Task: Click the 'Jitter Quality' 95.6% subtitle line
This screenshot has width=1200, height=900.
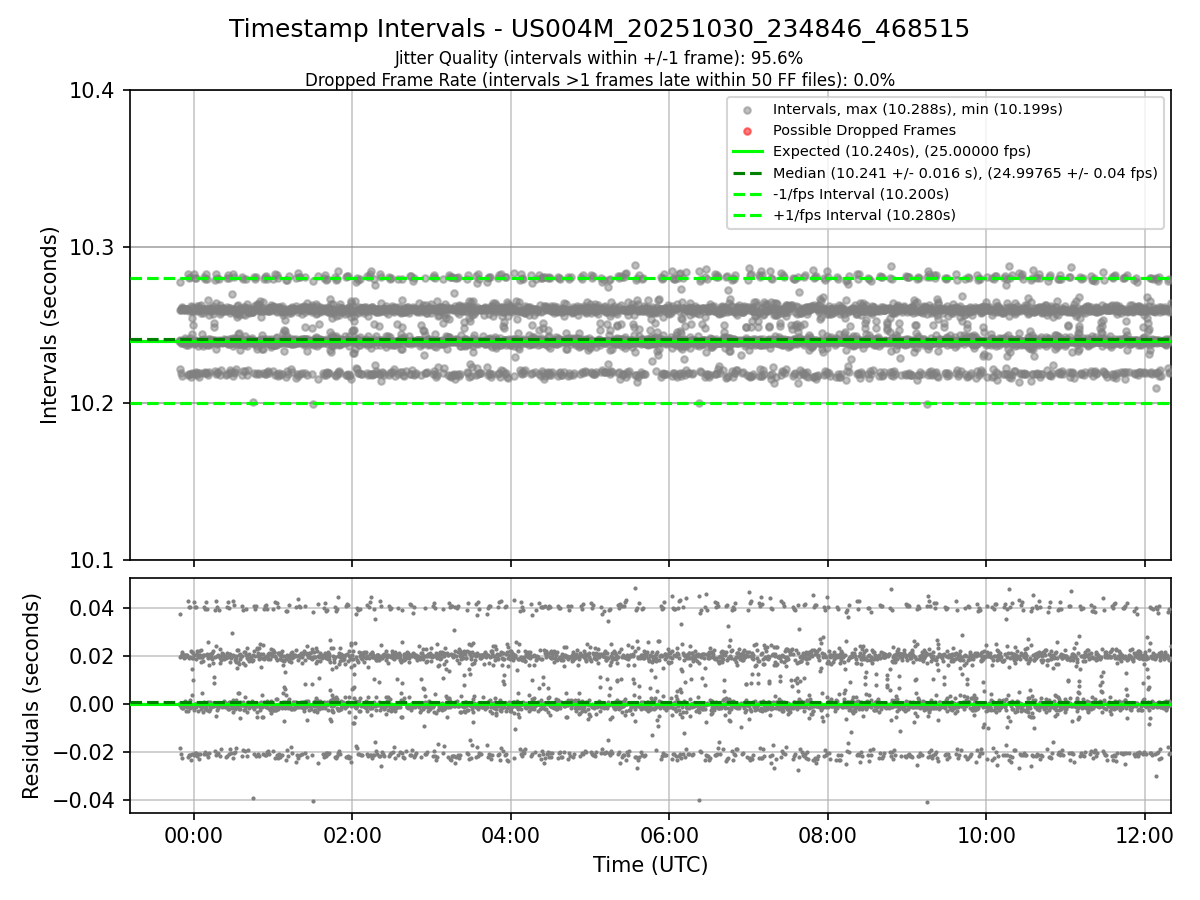Action: pos(599,58)
